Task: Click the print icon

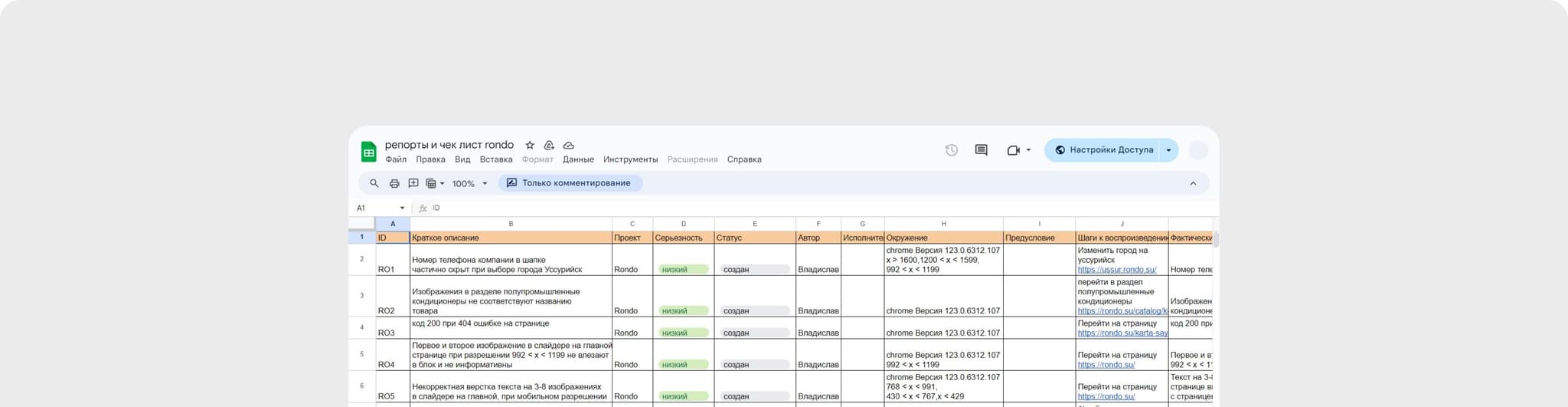Action: pos(394,183)
